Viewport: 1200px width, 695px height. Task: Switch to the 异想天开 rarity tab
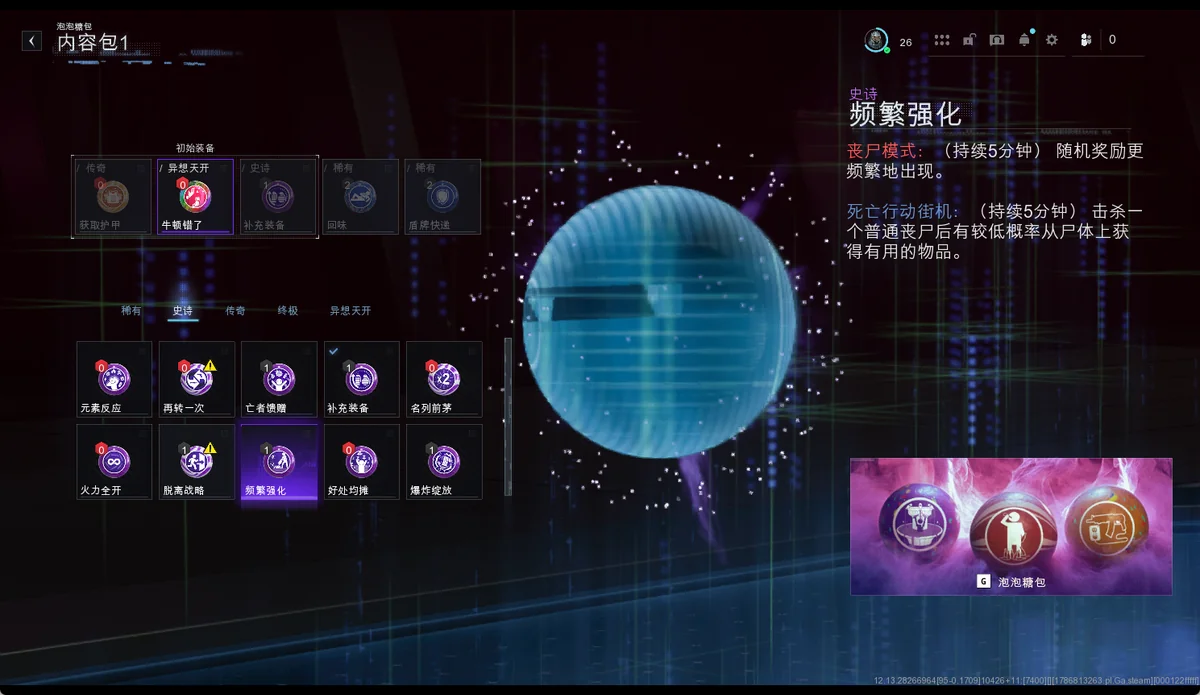[350, 311]
